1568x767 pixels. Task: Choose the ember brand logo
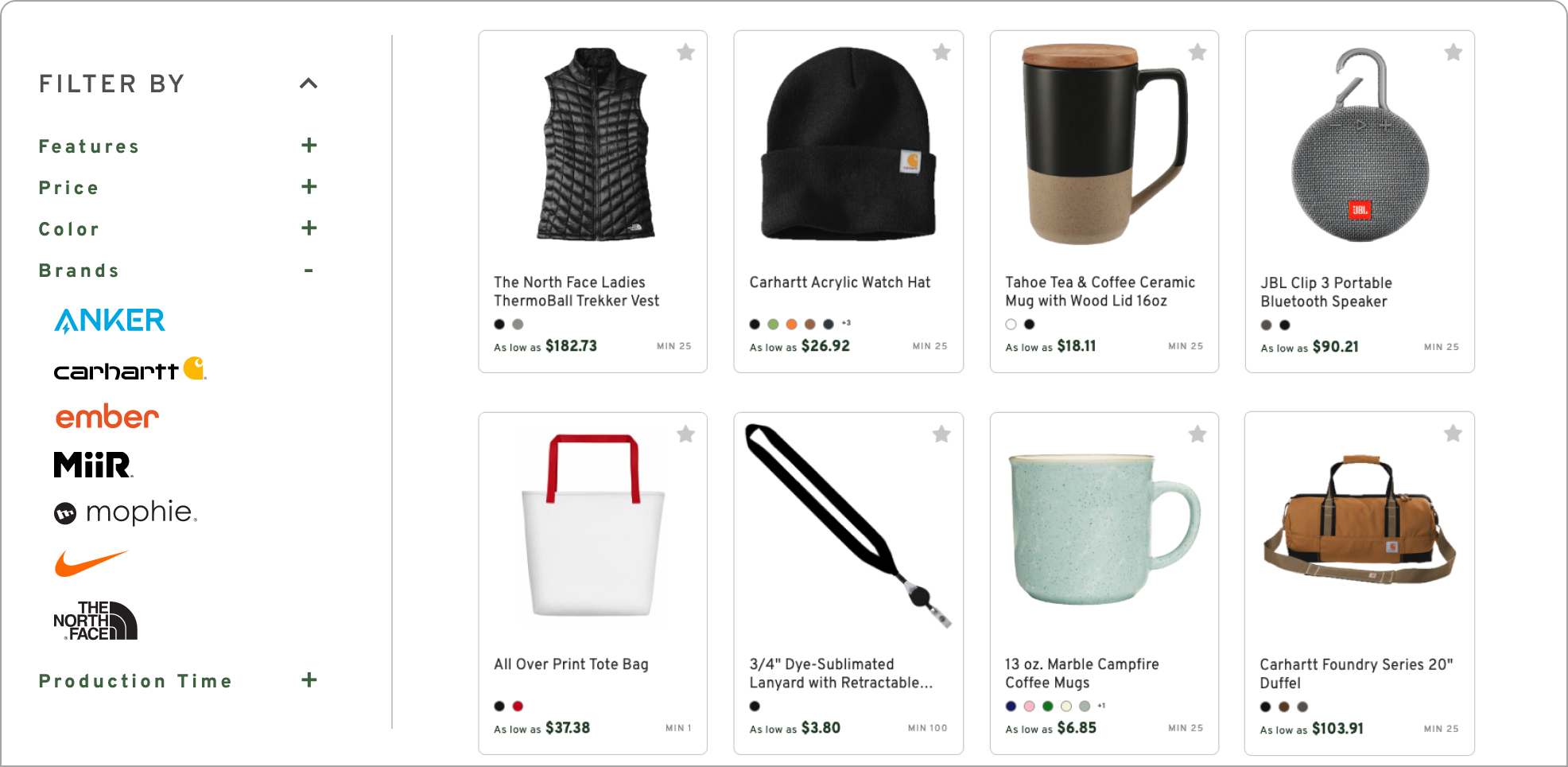click(x=107, y=417)
